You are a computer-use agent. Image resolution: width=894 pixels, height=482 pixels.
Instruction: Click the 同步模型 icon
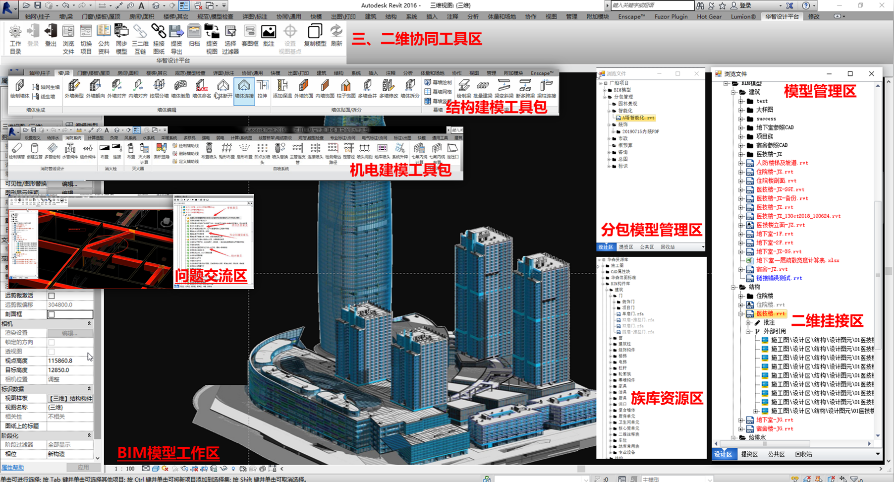click(x=121, y=32)
